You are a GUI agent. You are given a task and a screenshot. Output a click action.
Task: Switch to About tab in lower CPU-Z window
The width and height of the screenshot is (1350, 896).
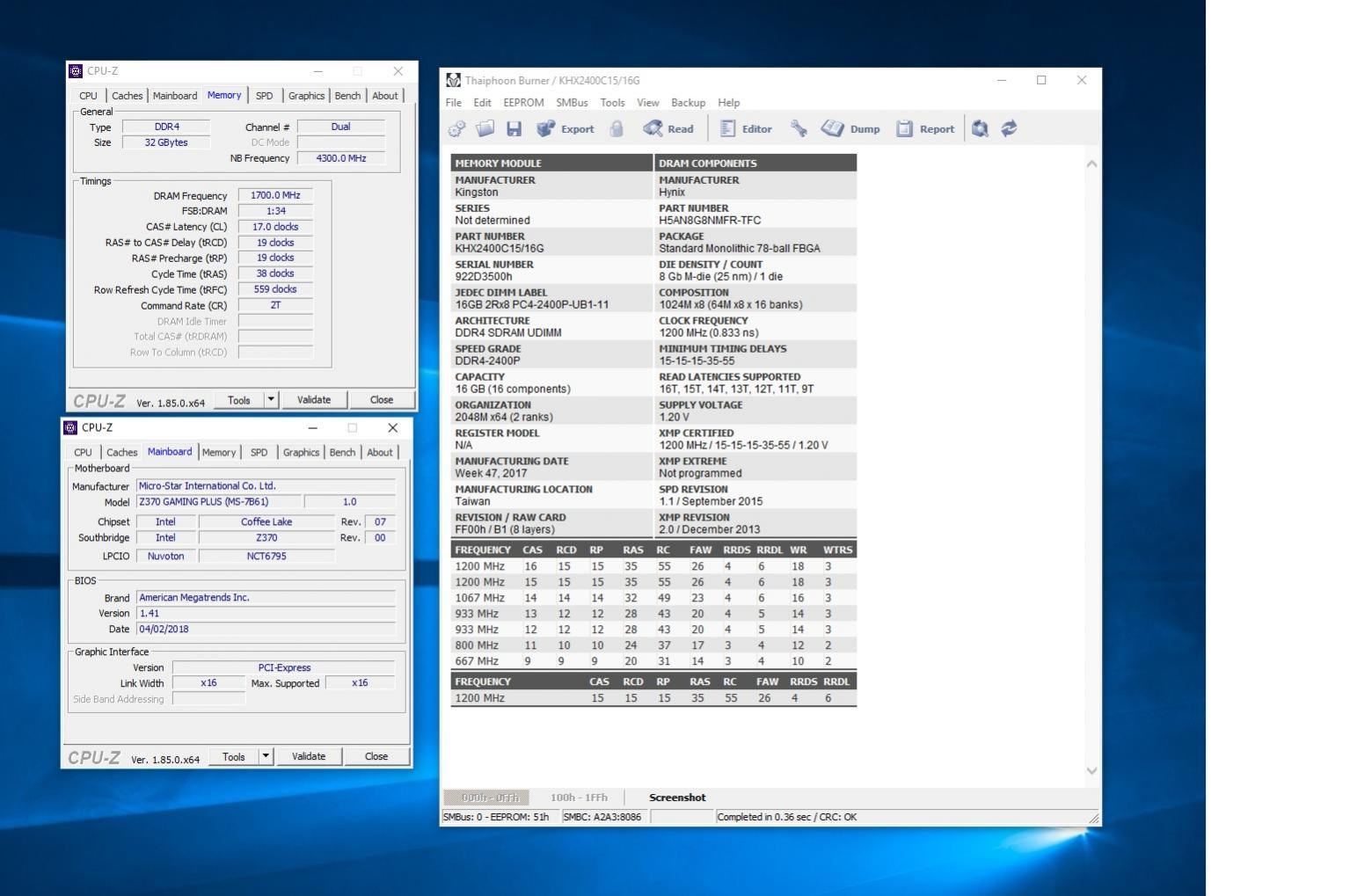(380, 453)
